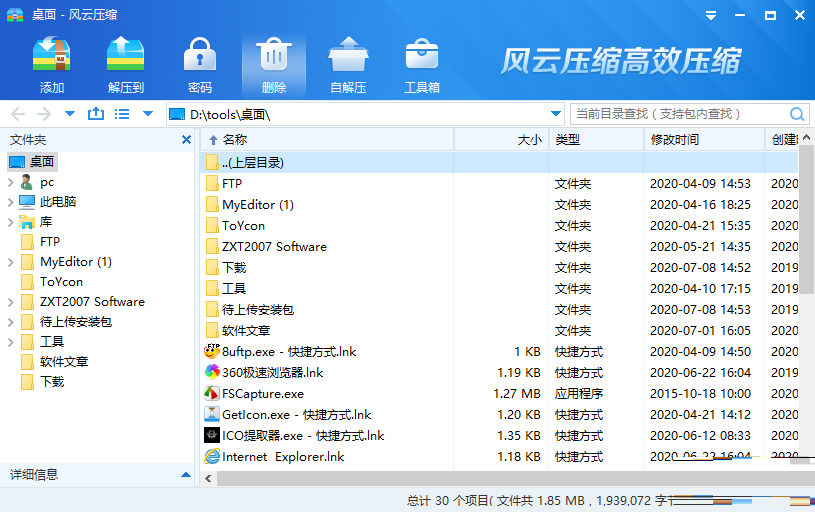Expand the pc tree node
Image resolution: width=815 pixels, height=512 pixels.
[x=10, y=182]
